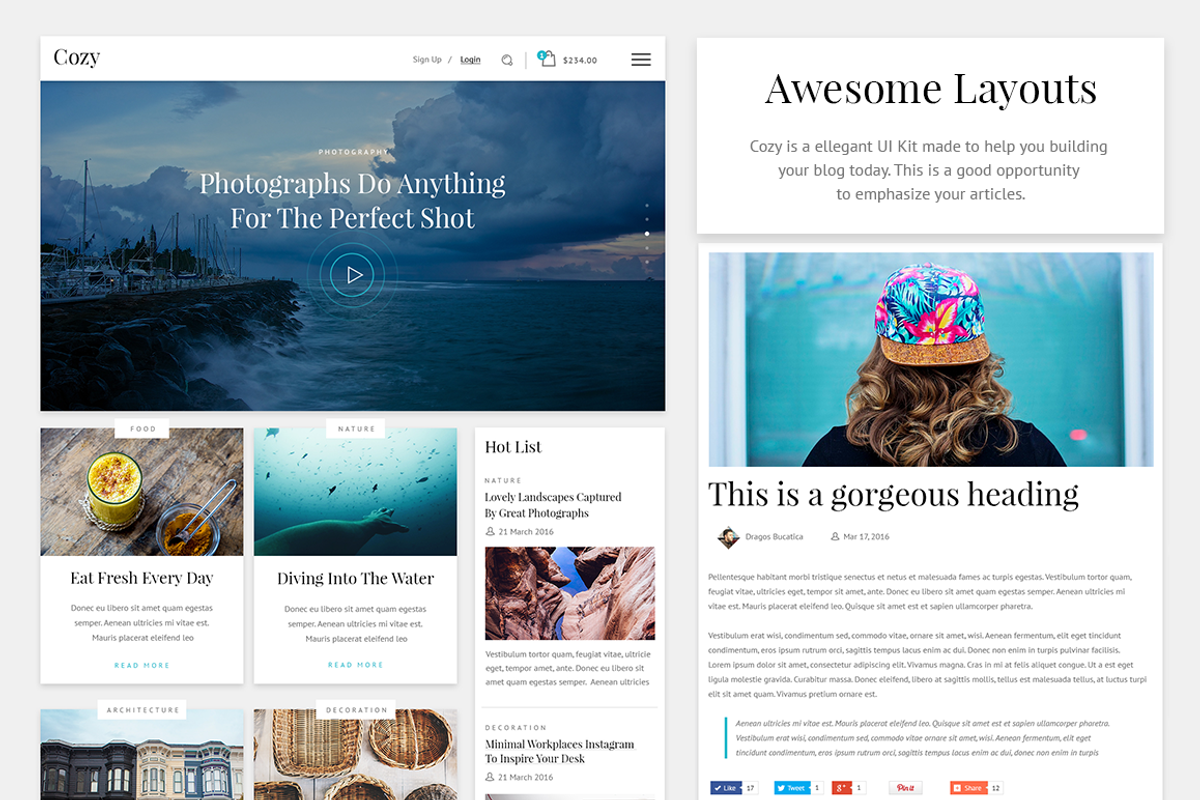1200x800 pixels.
Task: Click Read More under Diving Into The Water
Action: [355, 665]
